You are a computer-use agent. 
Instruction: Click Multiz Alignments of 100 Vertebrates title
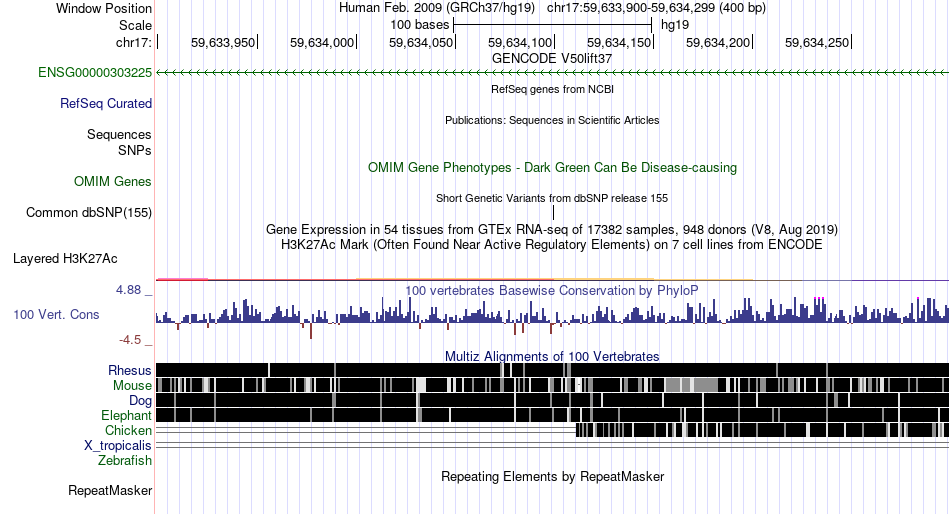[x=552, y=356]
